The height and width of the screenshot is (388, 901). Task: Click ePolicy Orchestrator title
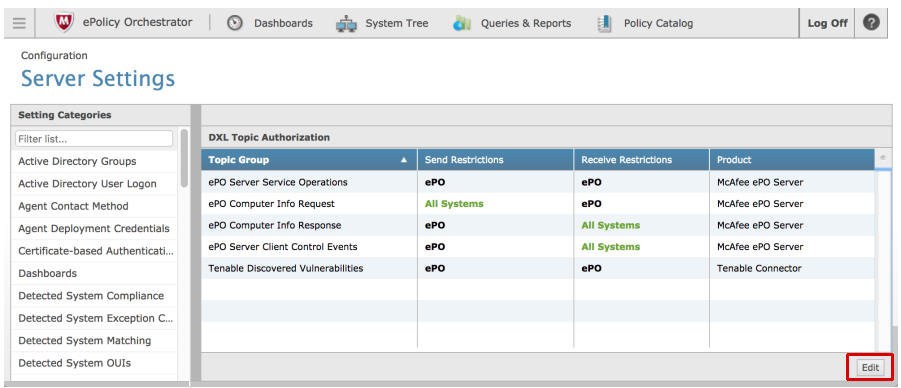137,22
